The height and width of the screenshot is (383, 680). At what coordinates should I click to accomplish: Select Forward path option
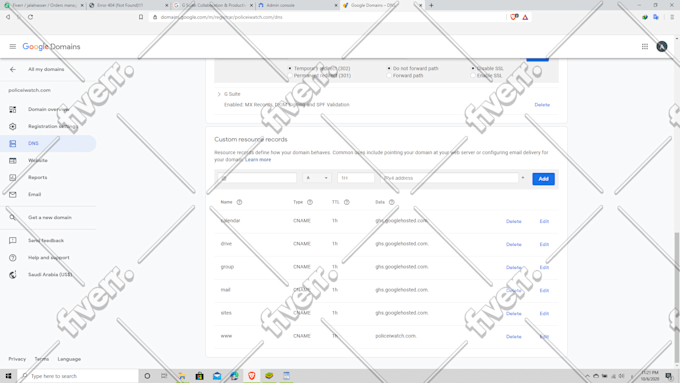tap(389, 75)
